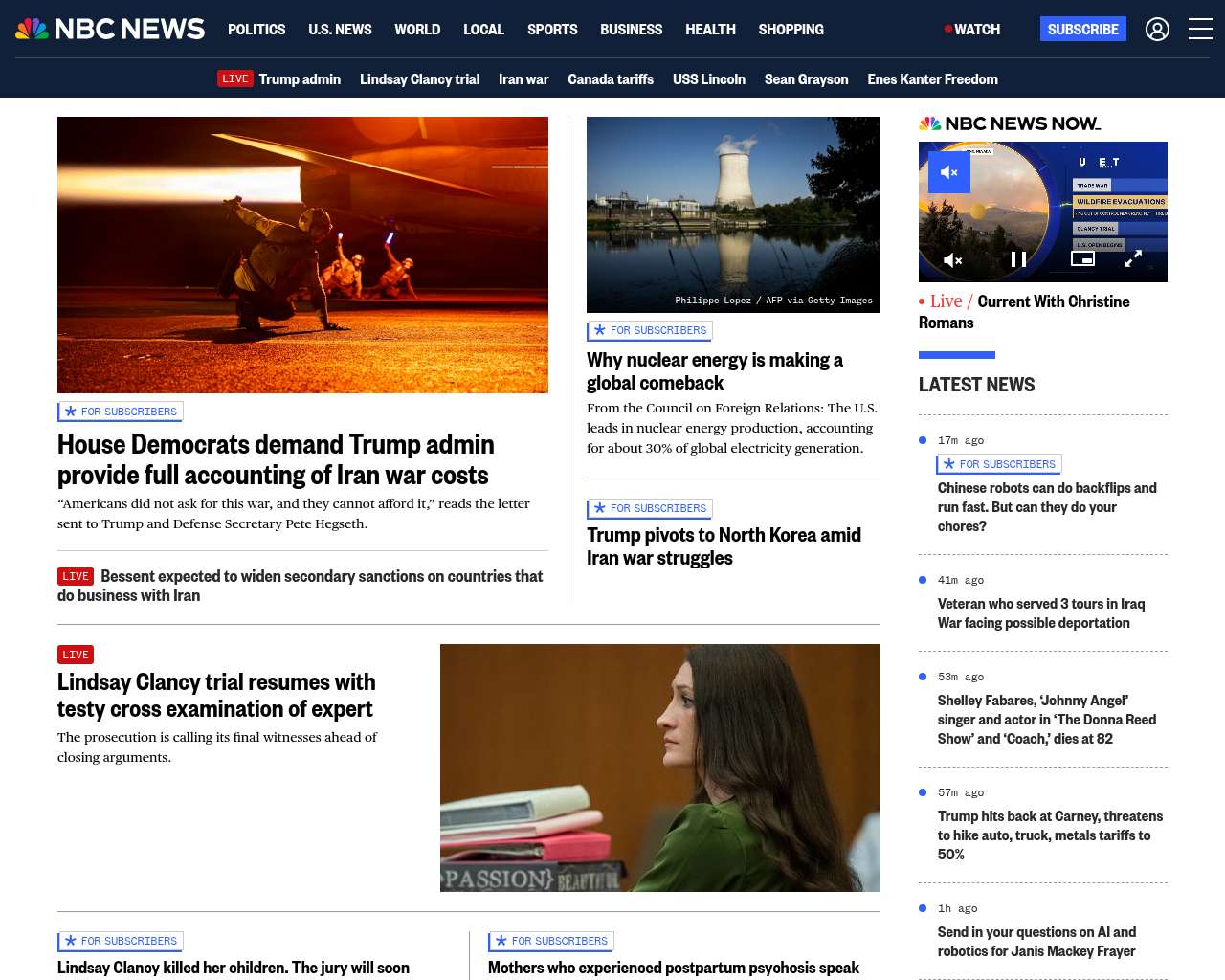
Task: Click the prosecution final witnesses summary text
Action: (x=217, y=747)
